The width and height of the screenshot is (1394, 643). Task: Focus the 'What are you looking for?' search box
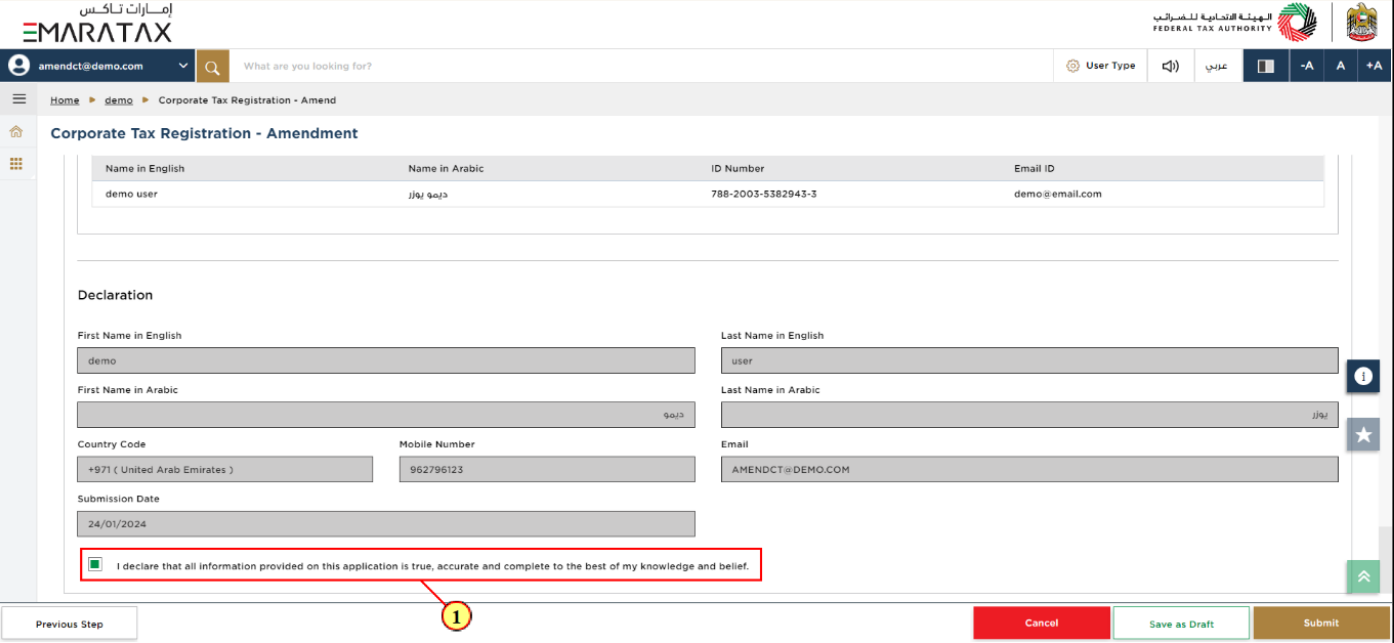click(641, 66)
